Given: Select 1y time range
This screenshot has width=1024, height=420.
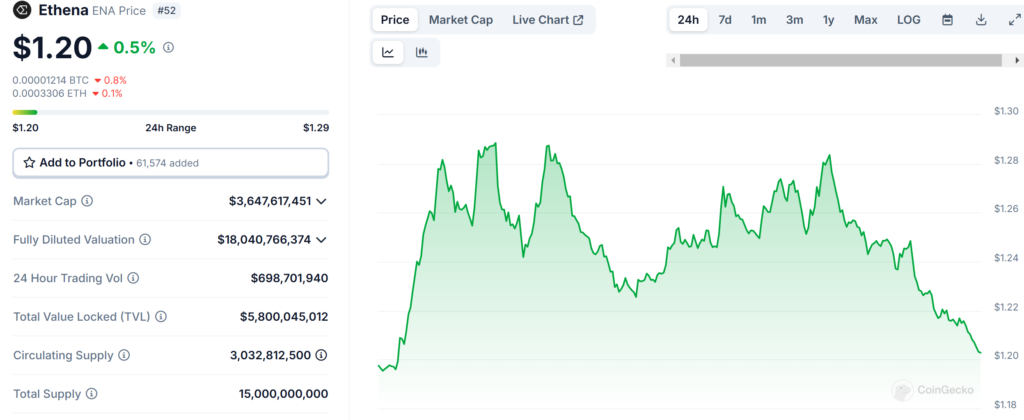Looking at the screenshot, I should (x=828, y=20).
